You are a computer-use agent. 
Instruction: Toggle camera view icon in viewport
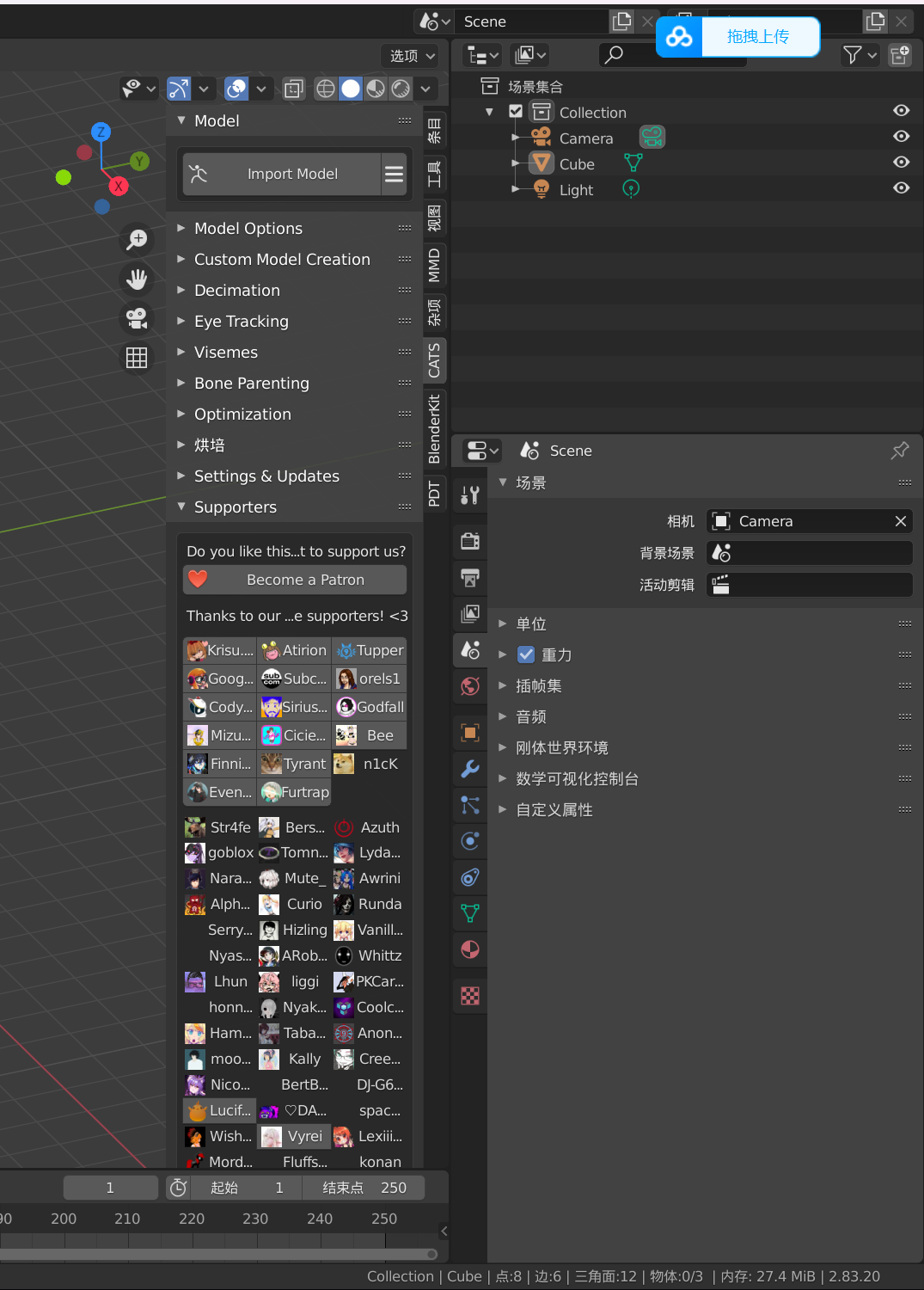pos(137,318)
